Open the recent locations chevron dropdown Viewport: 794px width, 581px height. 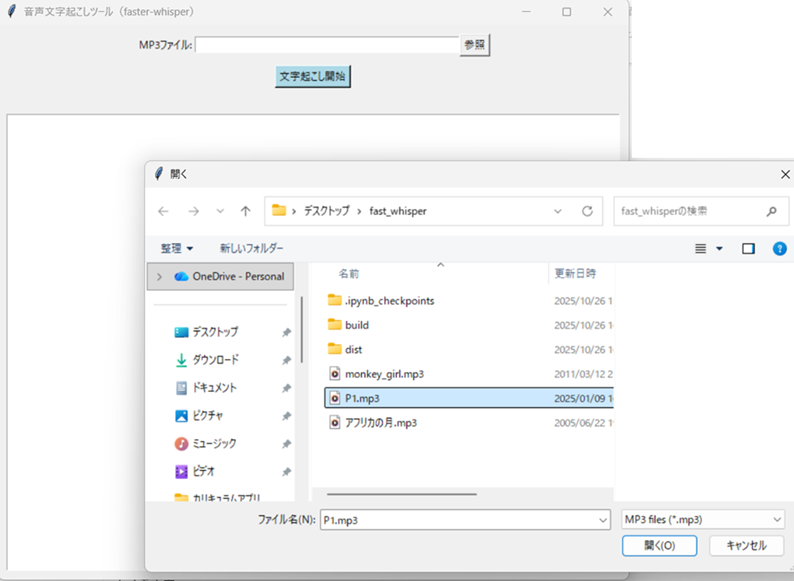[x=220, y=212]
